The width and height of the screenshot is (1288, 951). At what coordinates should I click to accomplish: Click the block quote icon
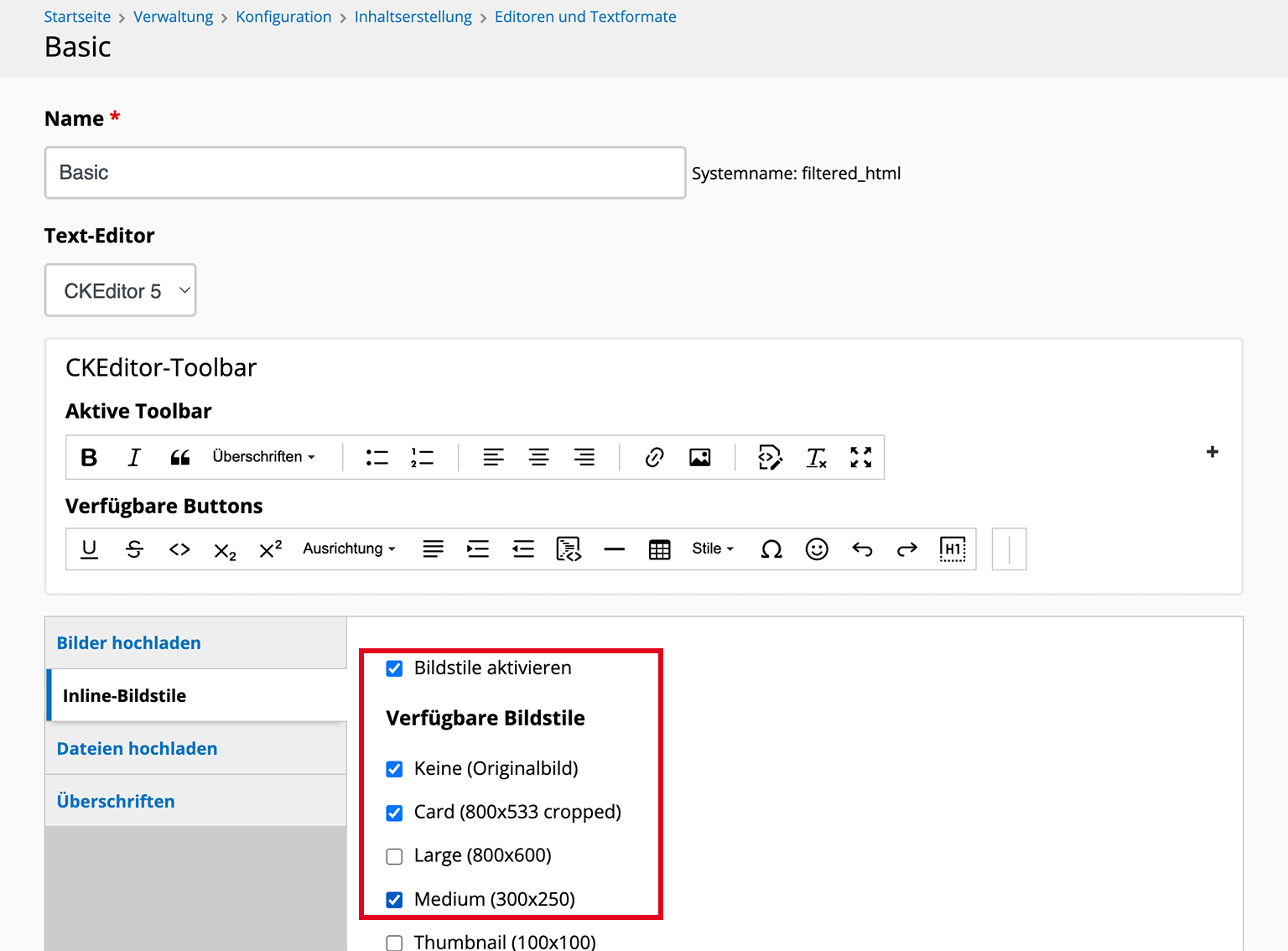pos(179,457)
